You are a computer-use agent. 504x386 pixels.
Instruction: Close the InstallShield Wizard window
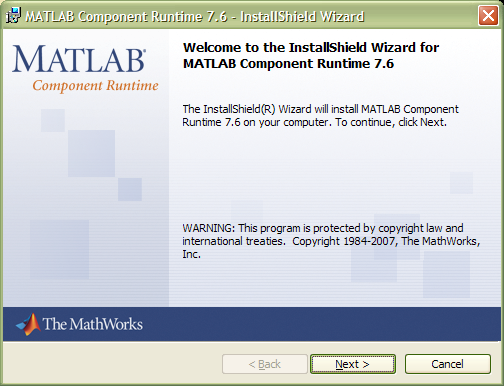point(488,16)
